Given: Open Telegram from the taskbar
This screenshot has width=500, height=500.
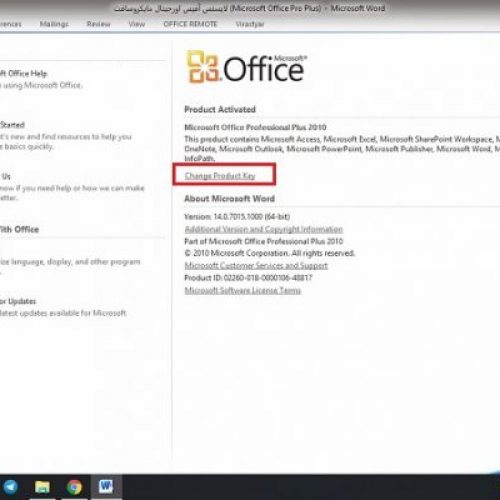Looking at the screenshot, I should 10,487.
